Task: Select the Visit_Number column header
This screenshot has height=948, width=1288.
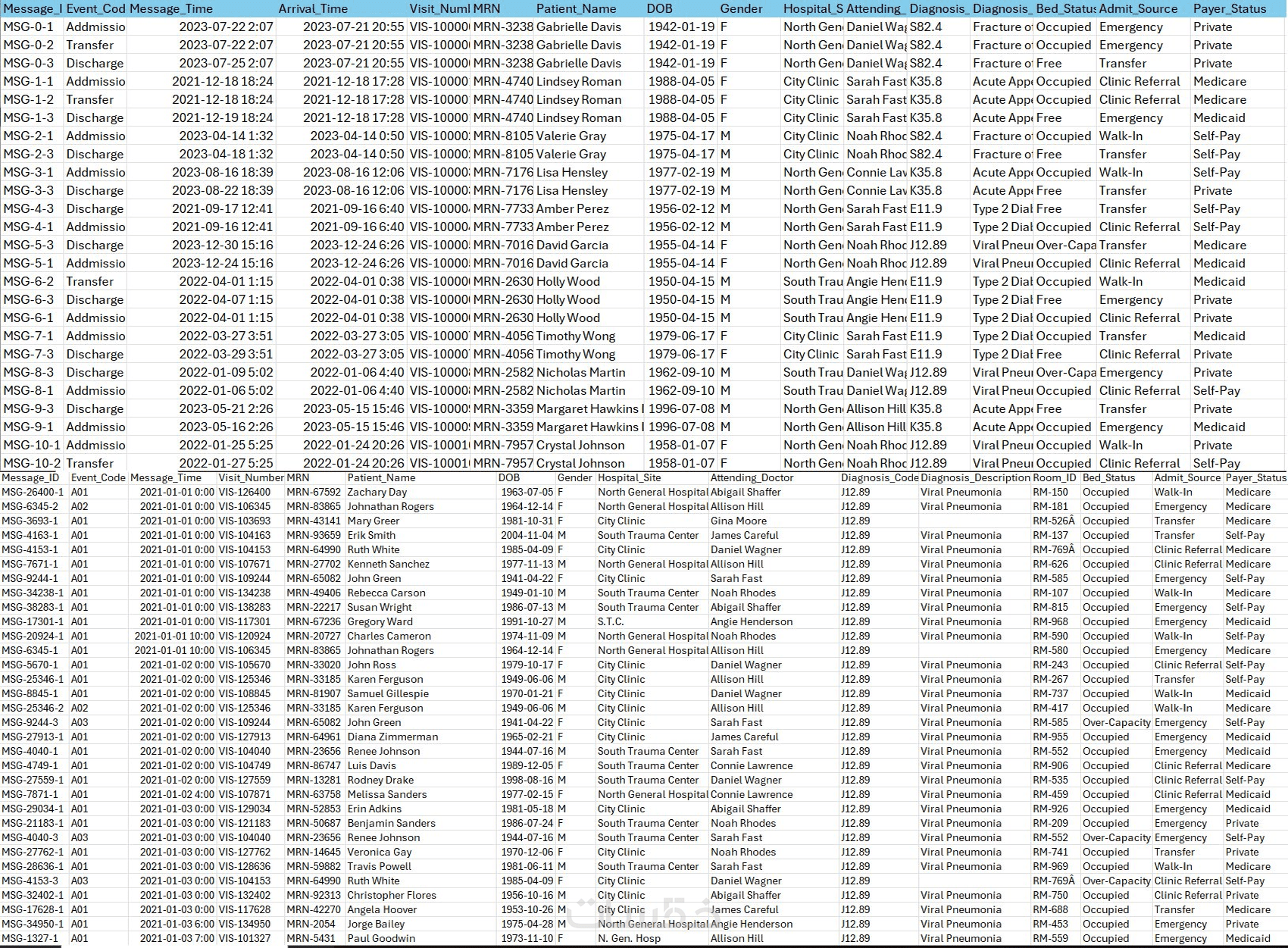Action: click(251, 477)
